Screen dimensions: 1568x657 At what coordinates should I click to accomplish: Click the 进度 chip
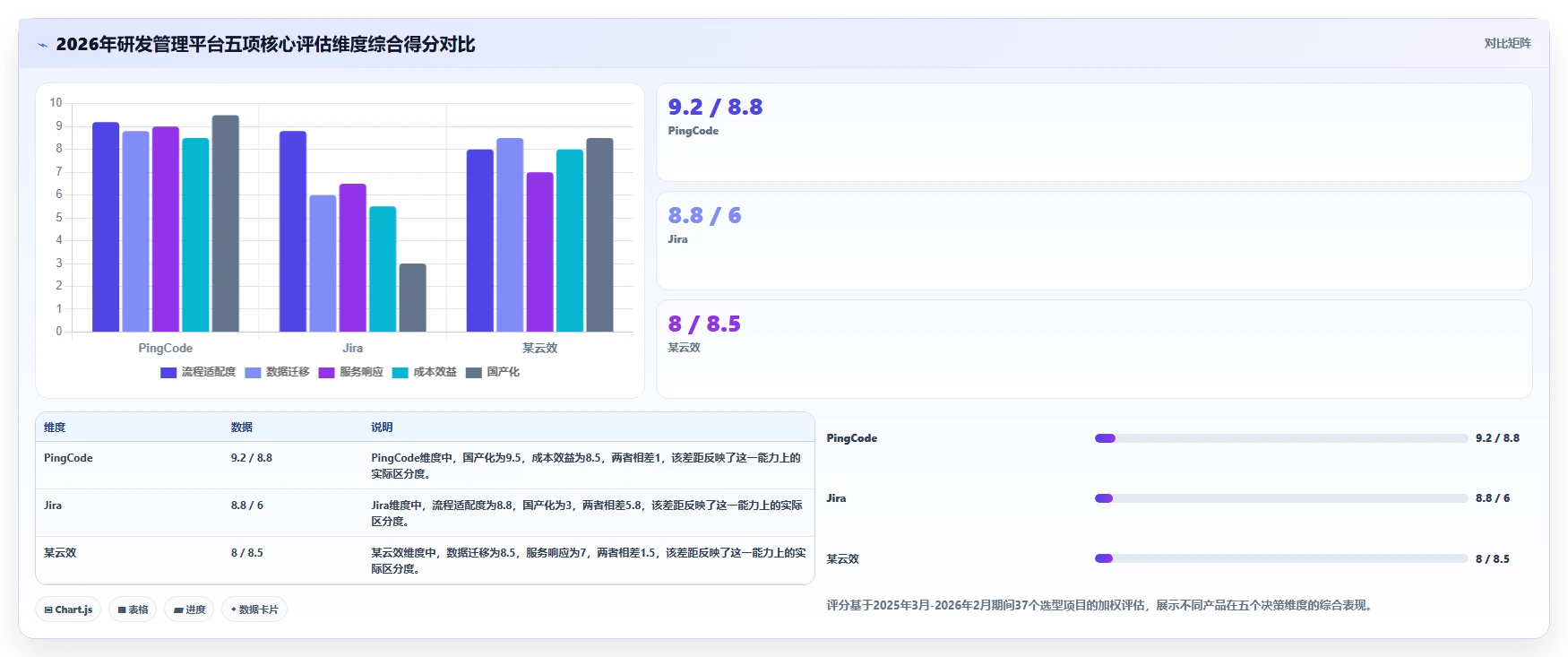click(189, 609)
